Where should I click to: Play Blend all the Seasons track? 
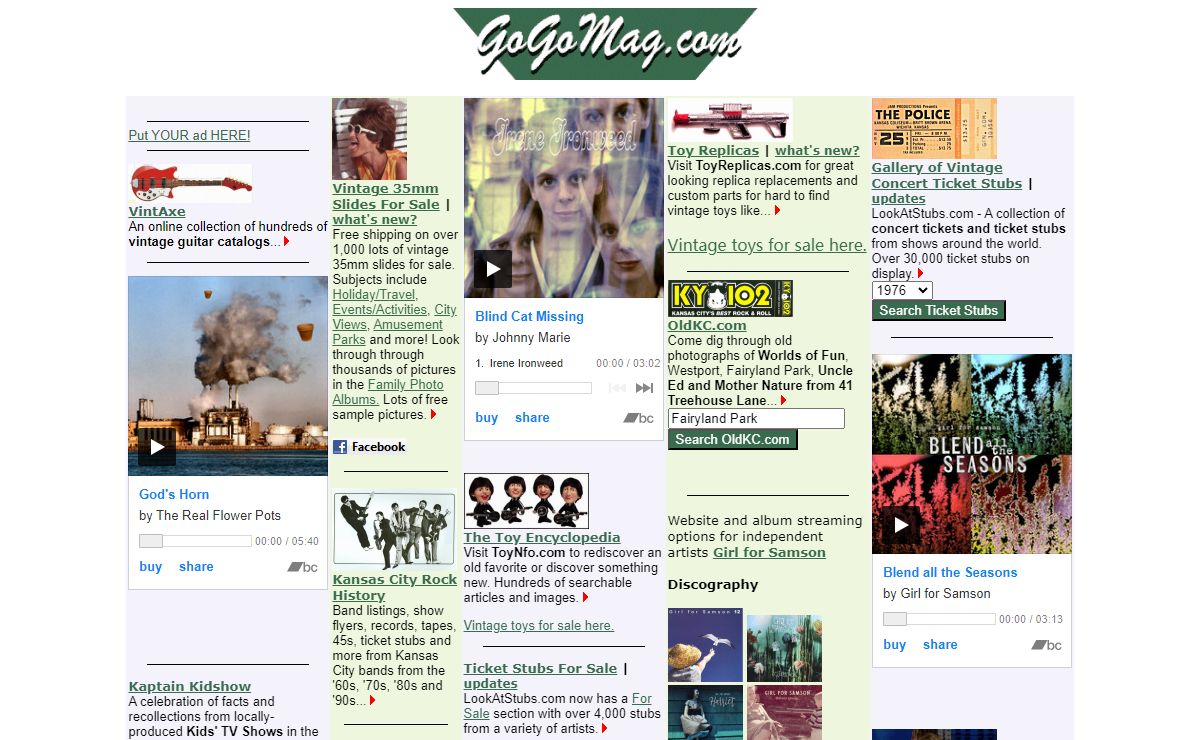coord(901,525)
